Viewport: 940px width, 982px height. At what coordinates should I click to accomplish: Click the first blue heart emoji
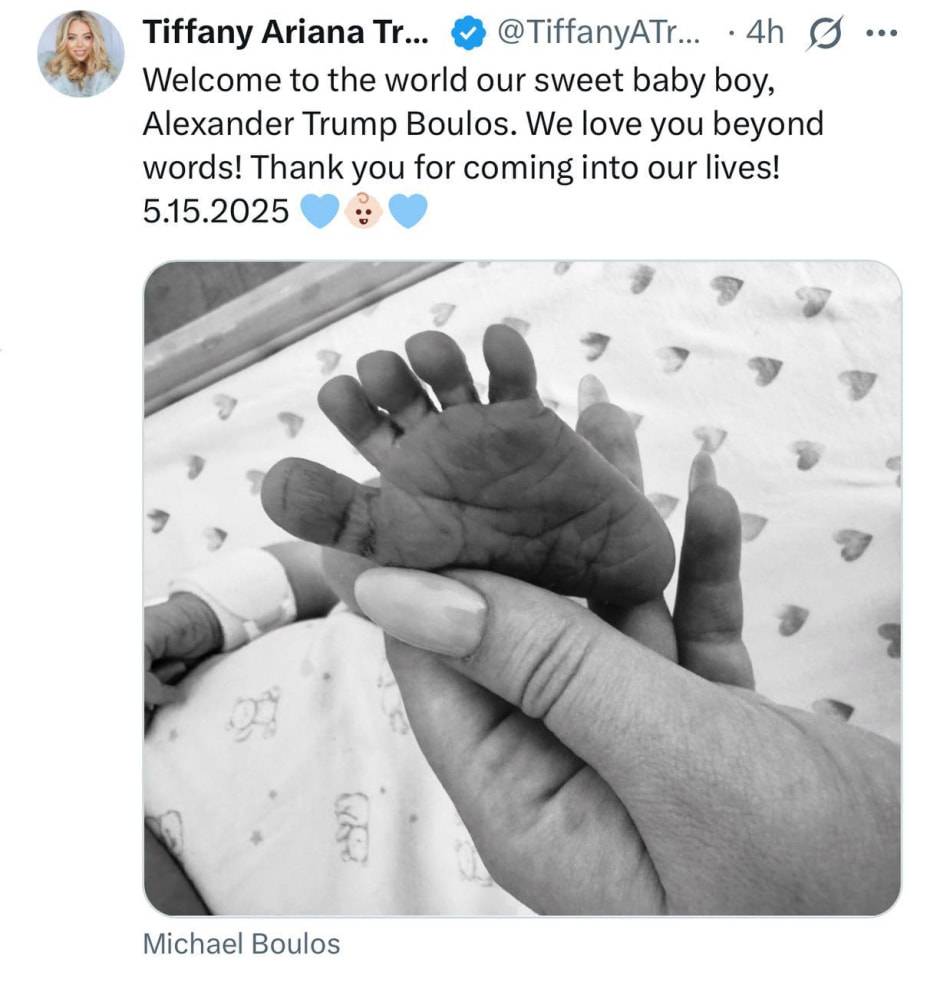[319, 211]
